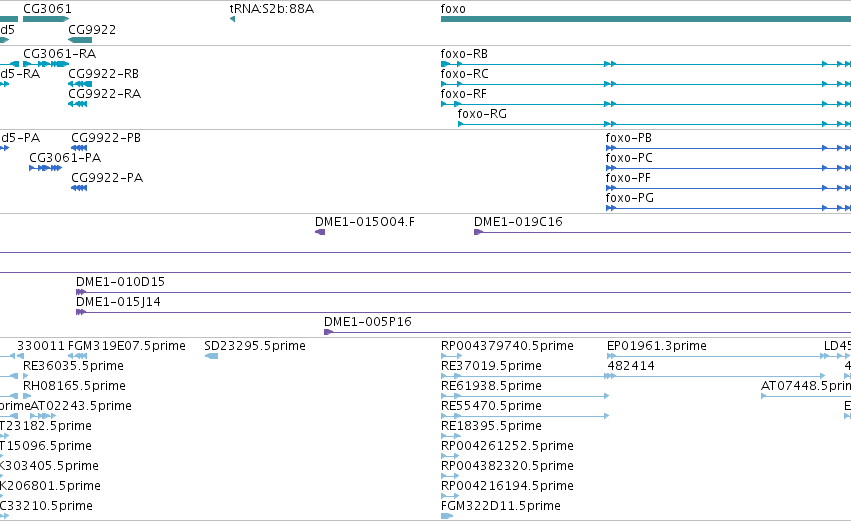
Task: Click the RP004261252.5prime EST label
Action: (507, 447)
